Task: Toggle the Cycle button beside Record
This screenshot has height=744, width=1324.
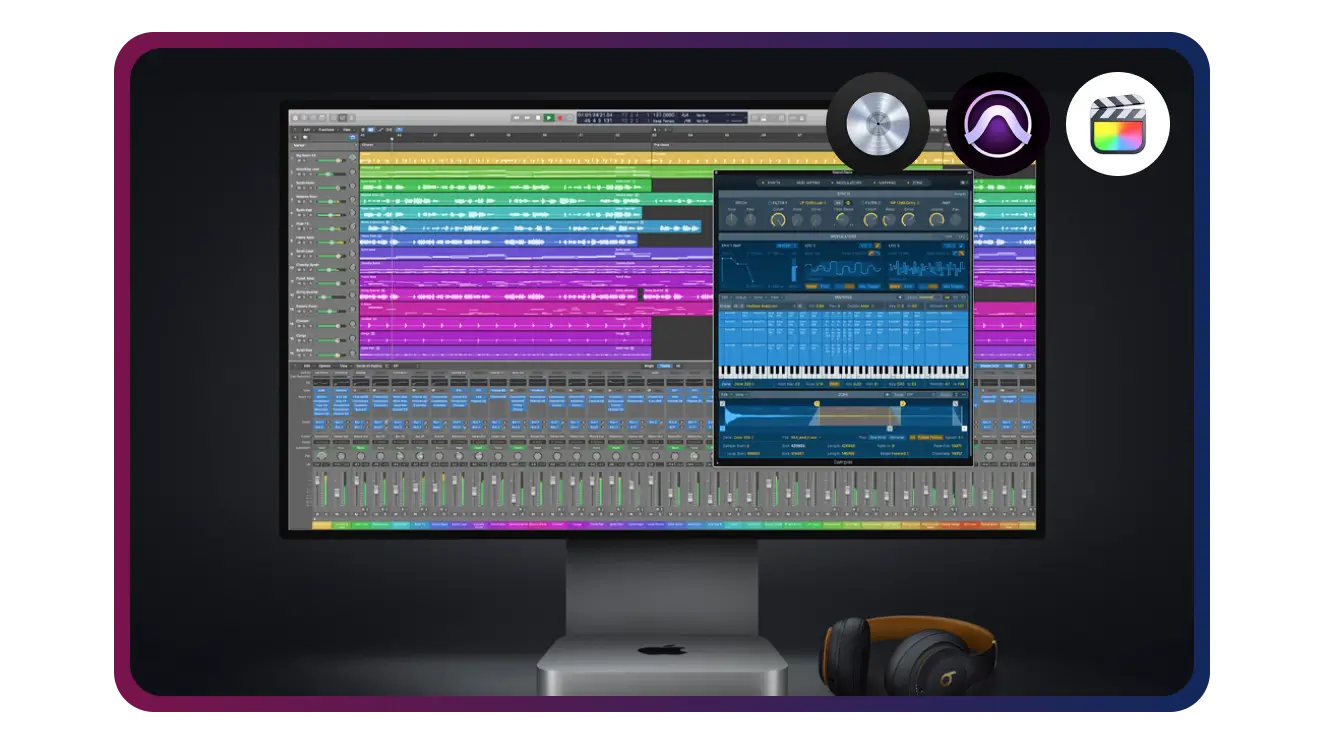Action: coord(570,118)
